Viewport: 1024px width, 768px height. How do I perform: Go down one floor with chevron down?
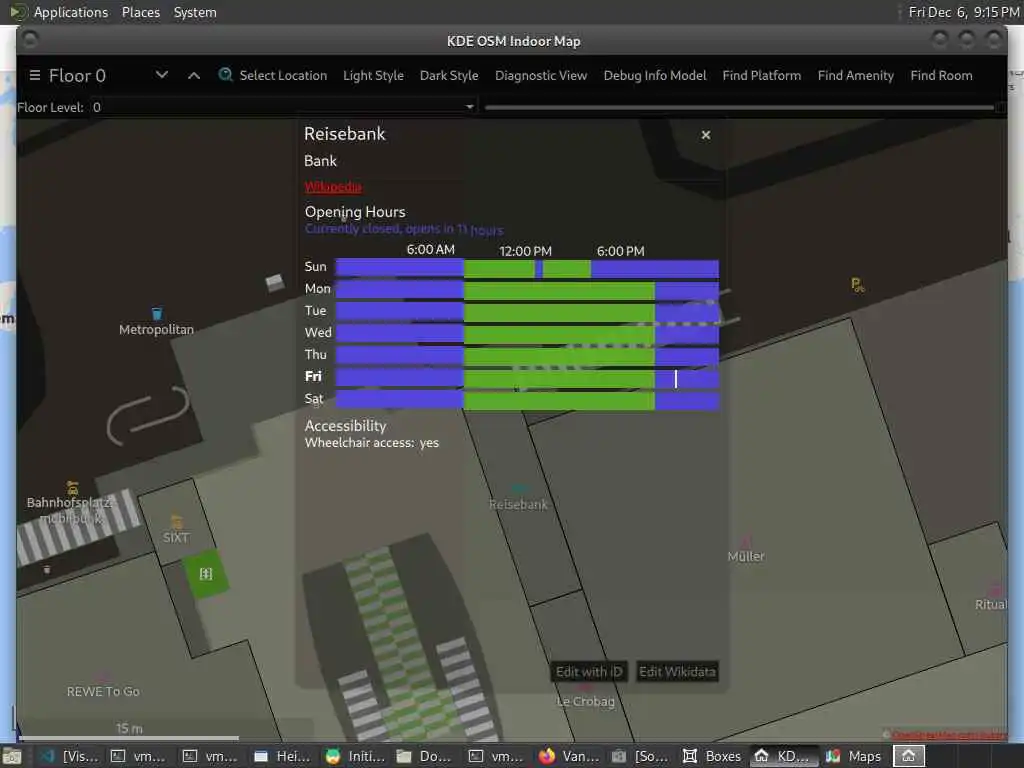tap(162, 75)
